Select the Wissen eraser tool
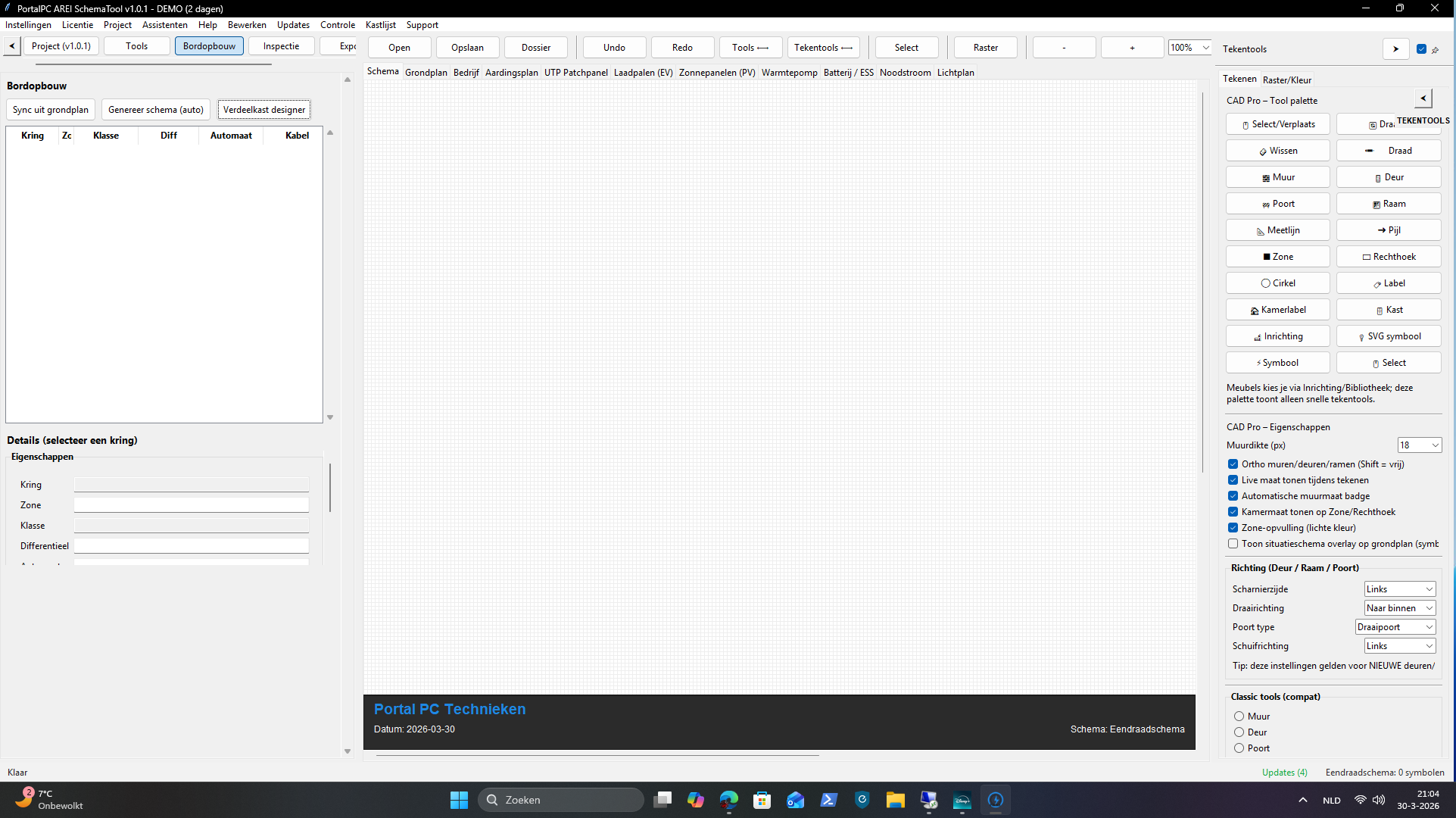The height and width of the screenshot is (818, 1456). pyautogui.click(x=1277, y=151)
